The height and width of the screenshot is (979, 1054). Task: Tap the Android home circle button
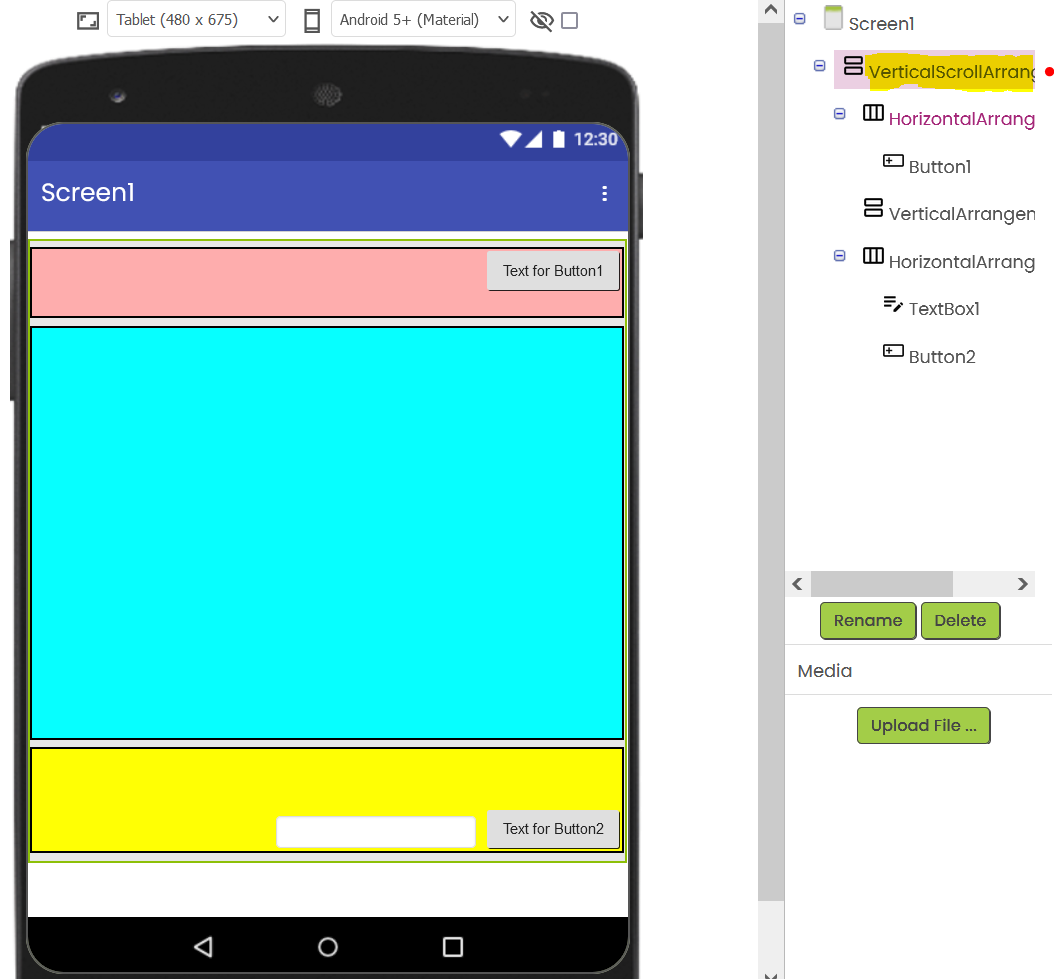[327, 947]
